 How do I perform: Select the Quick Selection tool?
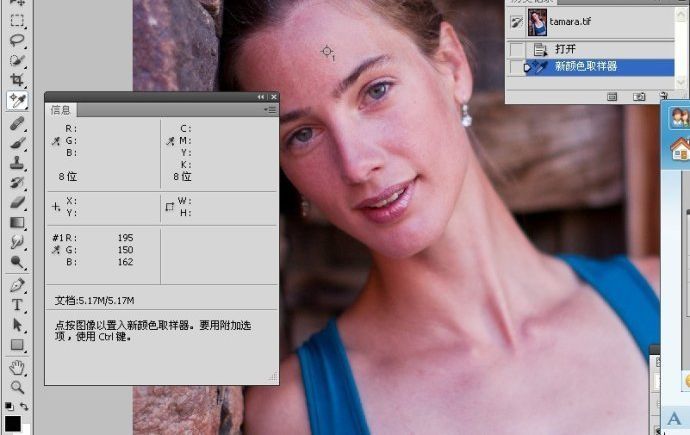[17, 60]
